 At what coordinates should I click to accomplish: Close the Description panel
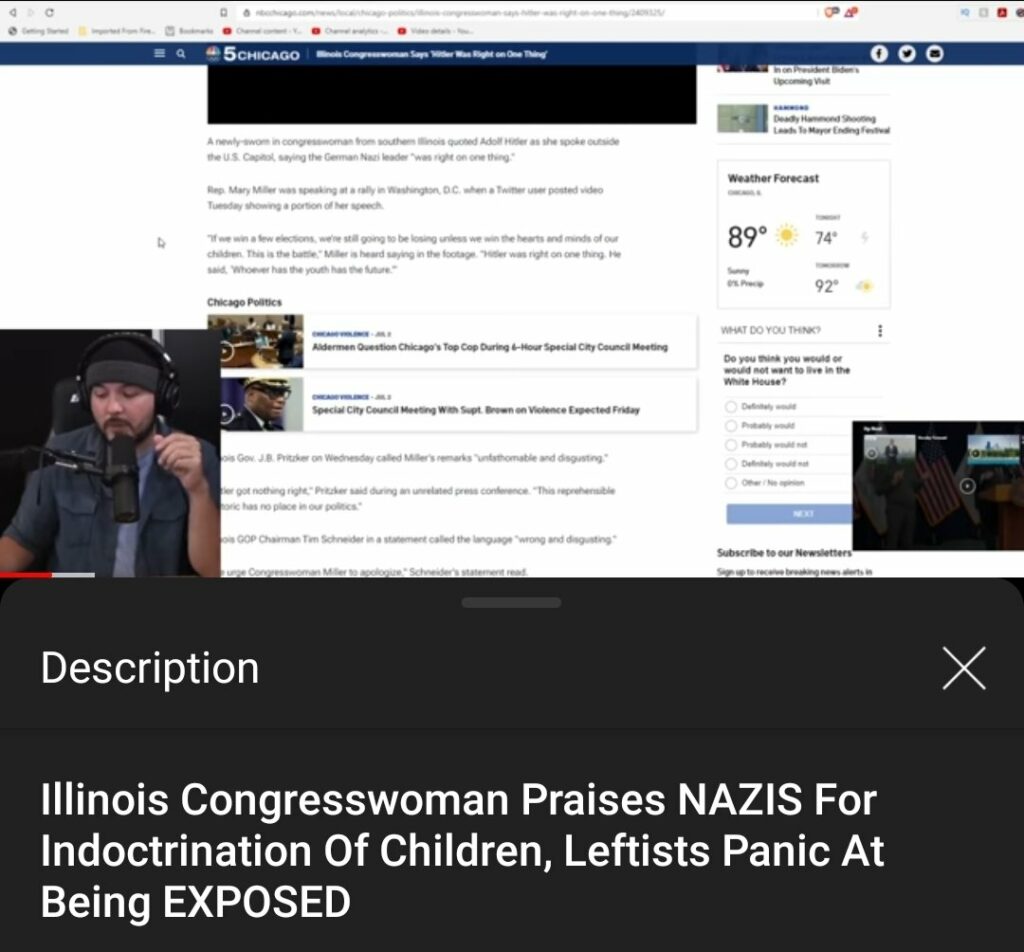pos(963,668)
